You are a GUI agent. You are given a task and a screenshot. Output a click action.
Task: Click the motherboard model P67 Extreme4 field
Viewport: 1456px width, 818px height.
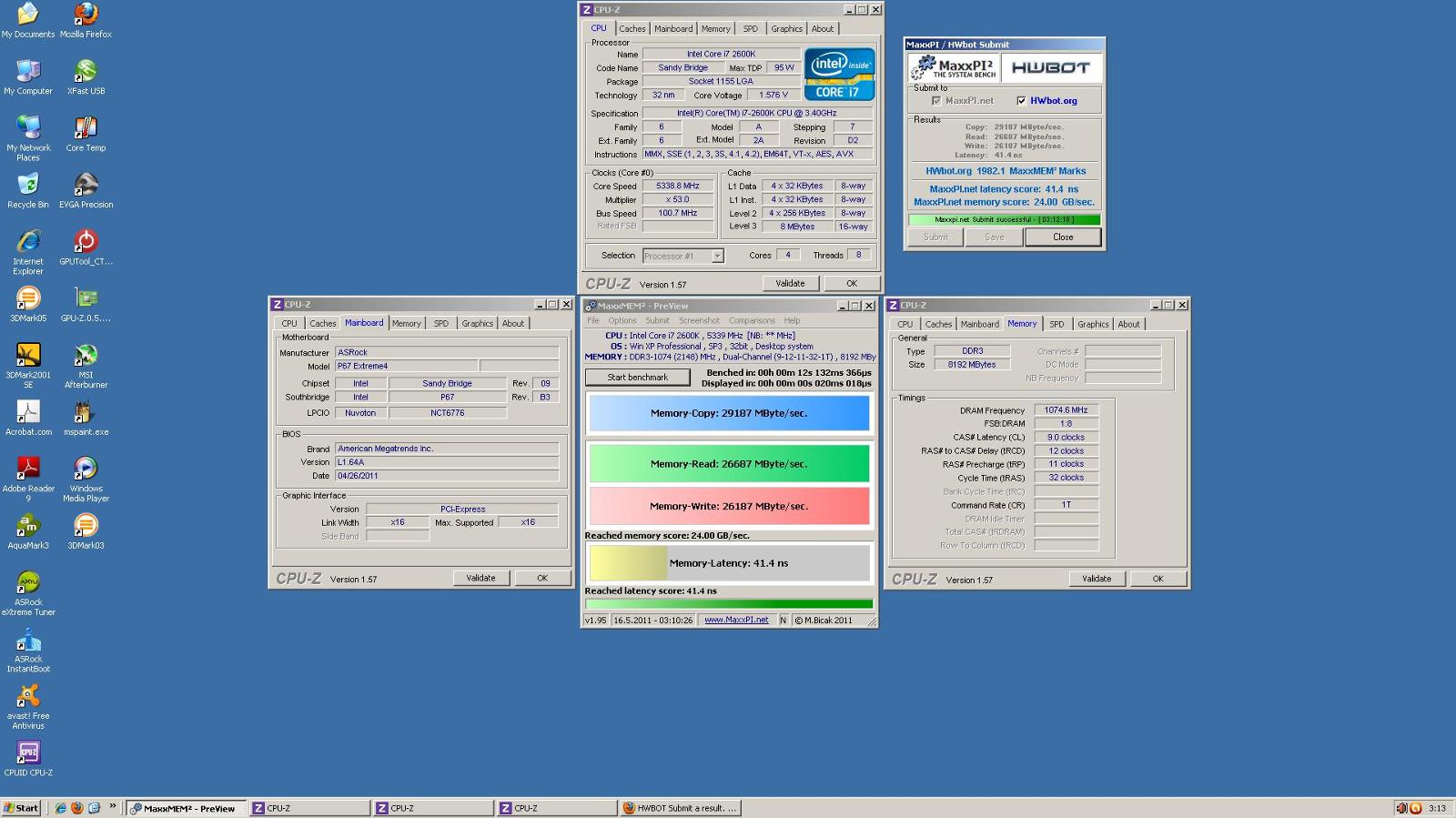click(x=406, y=367)
